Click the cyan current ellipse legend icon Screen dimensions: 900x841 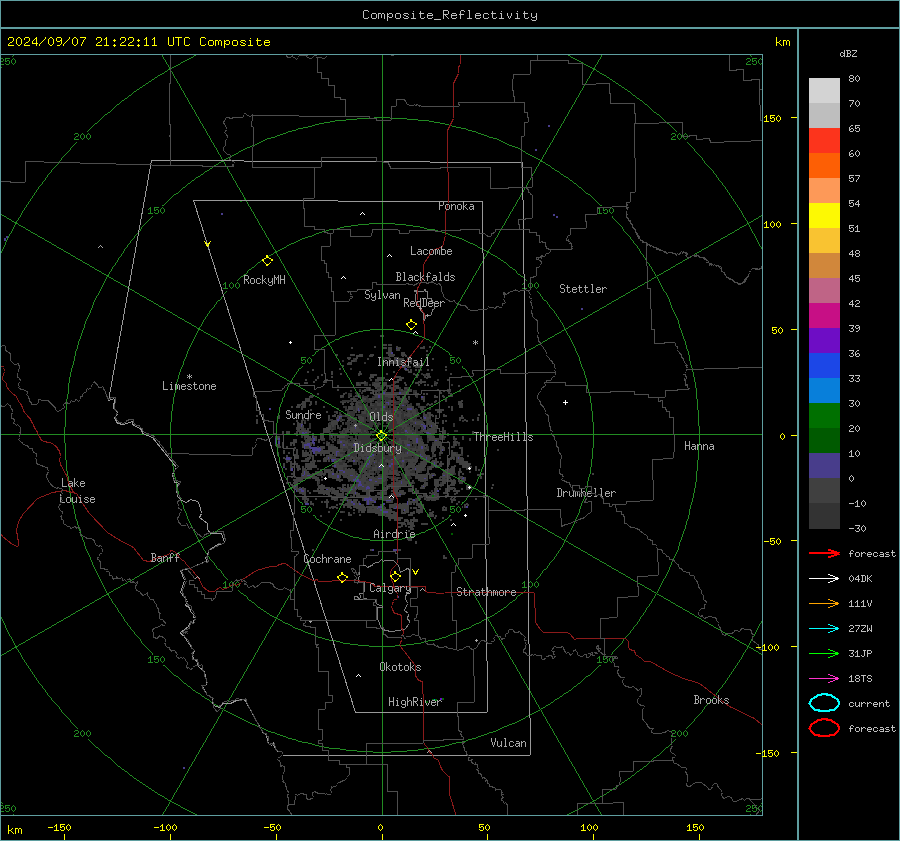(824, 703)
